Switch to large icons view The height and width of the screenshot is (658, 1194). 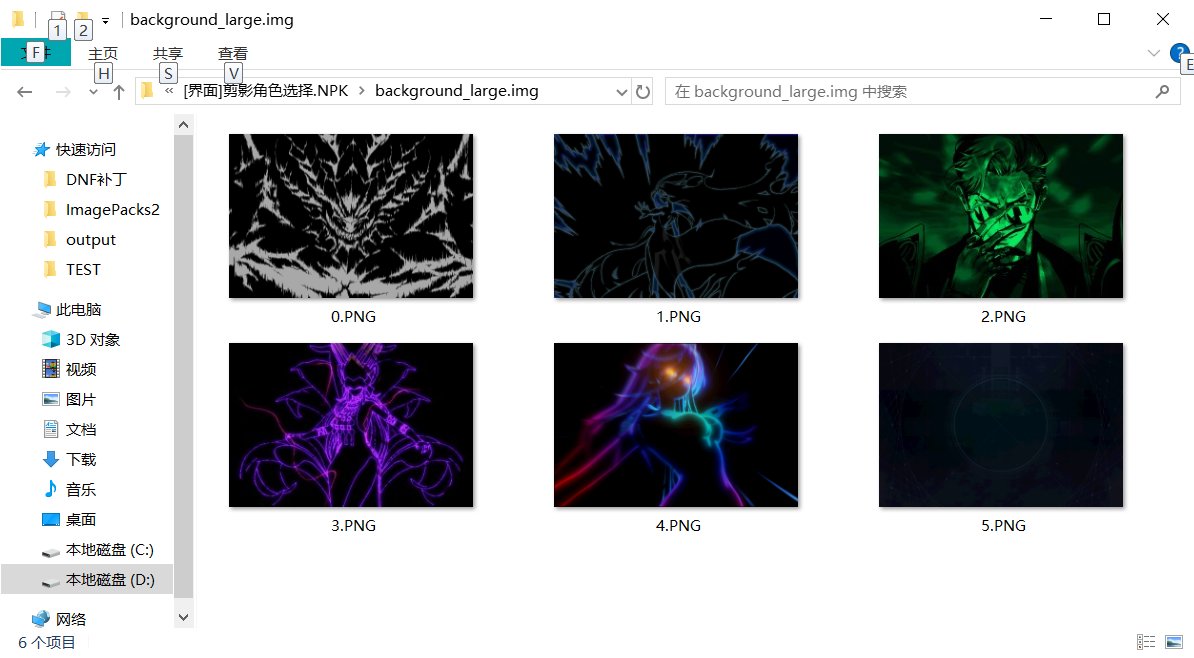(x=1174, y=643)
